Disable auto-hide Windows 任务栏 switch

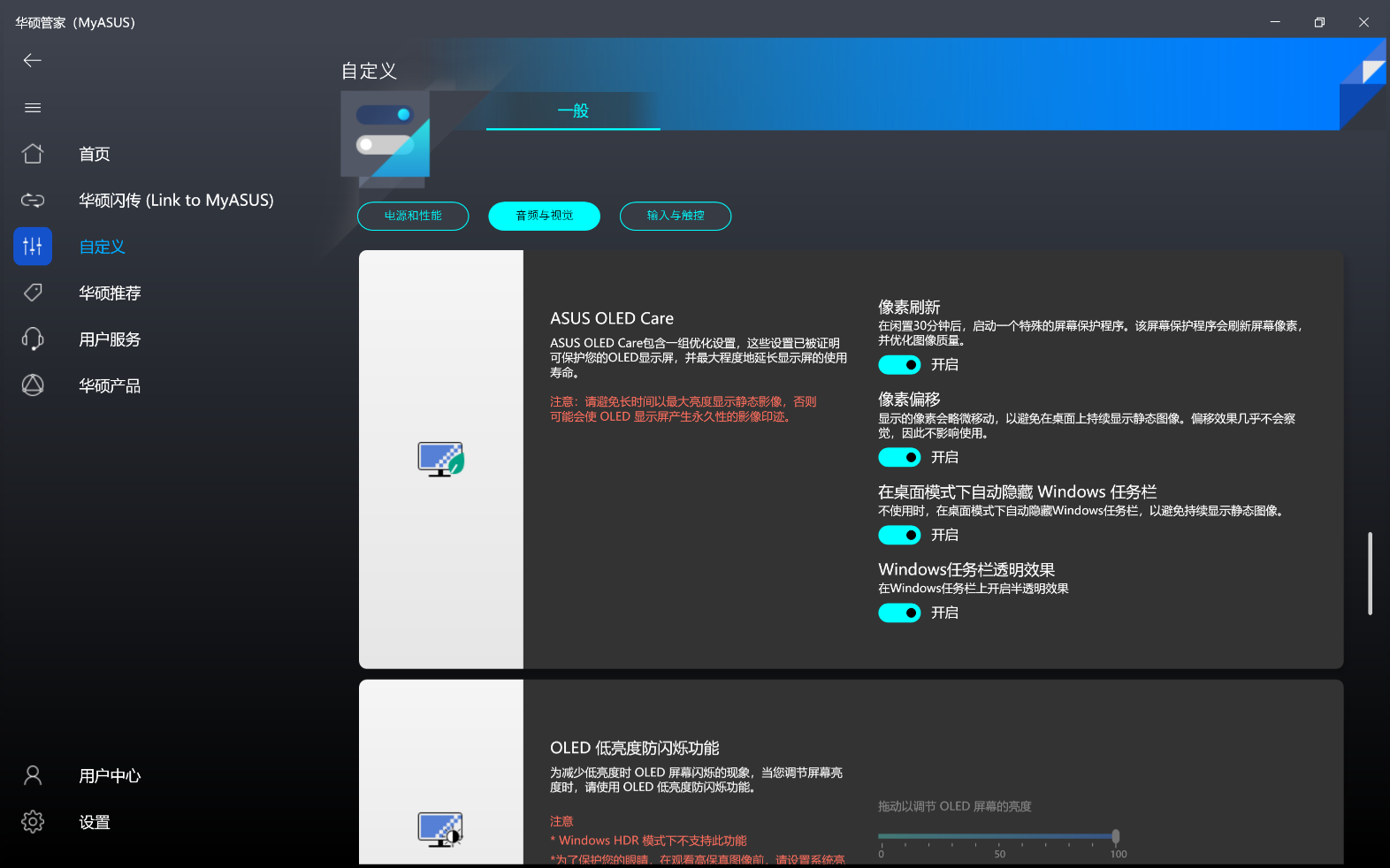tap(899, 535)
